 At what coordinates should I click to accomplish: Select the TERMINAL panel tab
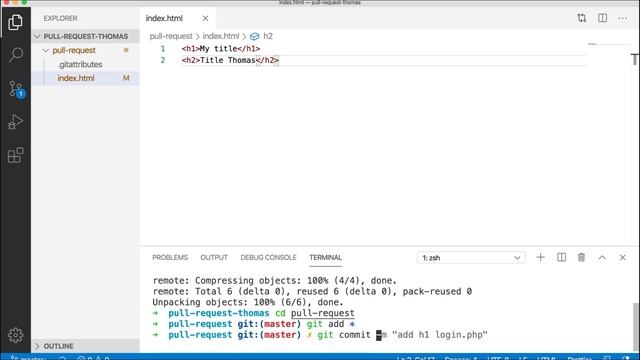325,258
